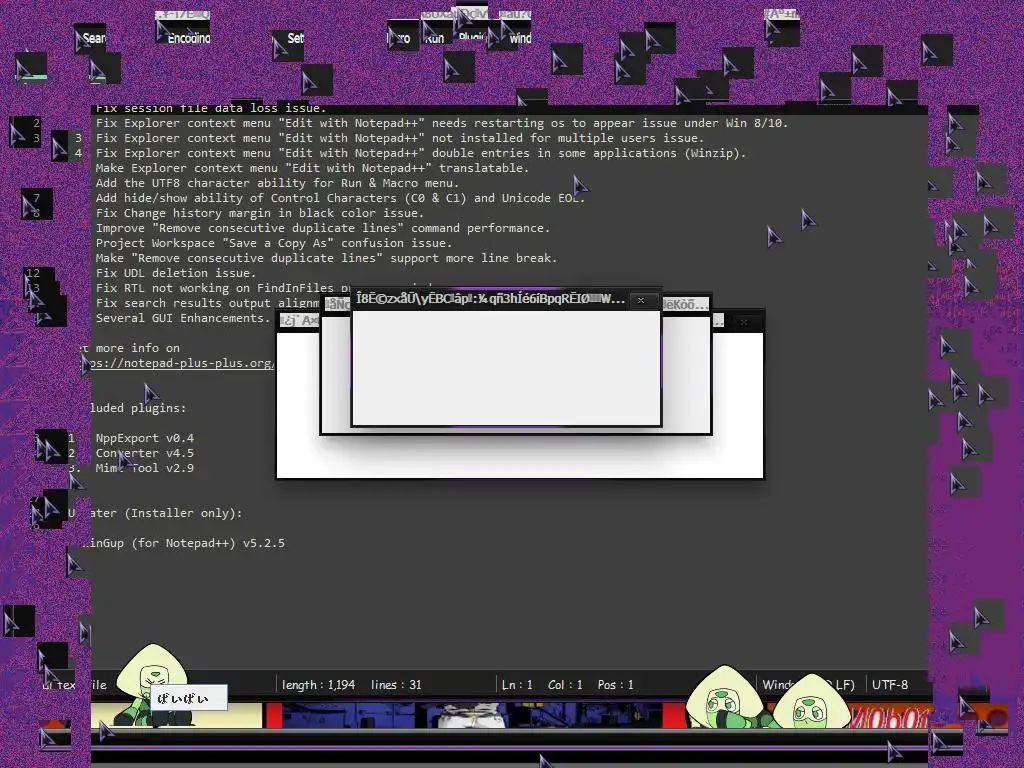Click the Japanese ぱいぱい tooltip label

click(x=189, y=698)
